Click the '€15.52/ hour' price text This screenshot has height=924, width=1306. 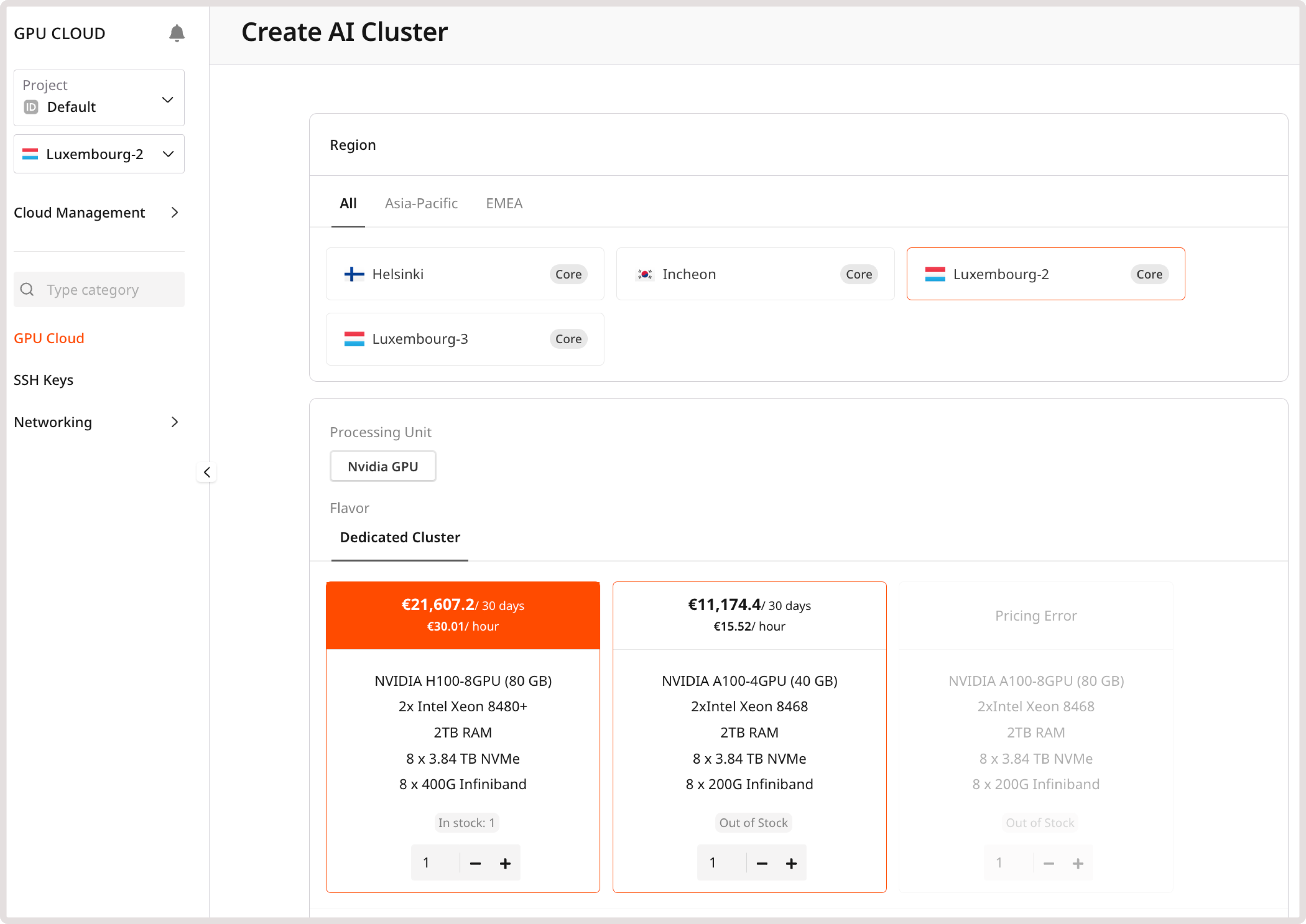(x=750, y=626)
